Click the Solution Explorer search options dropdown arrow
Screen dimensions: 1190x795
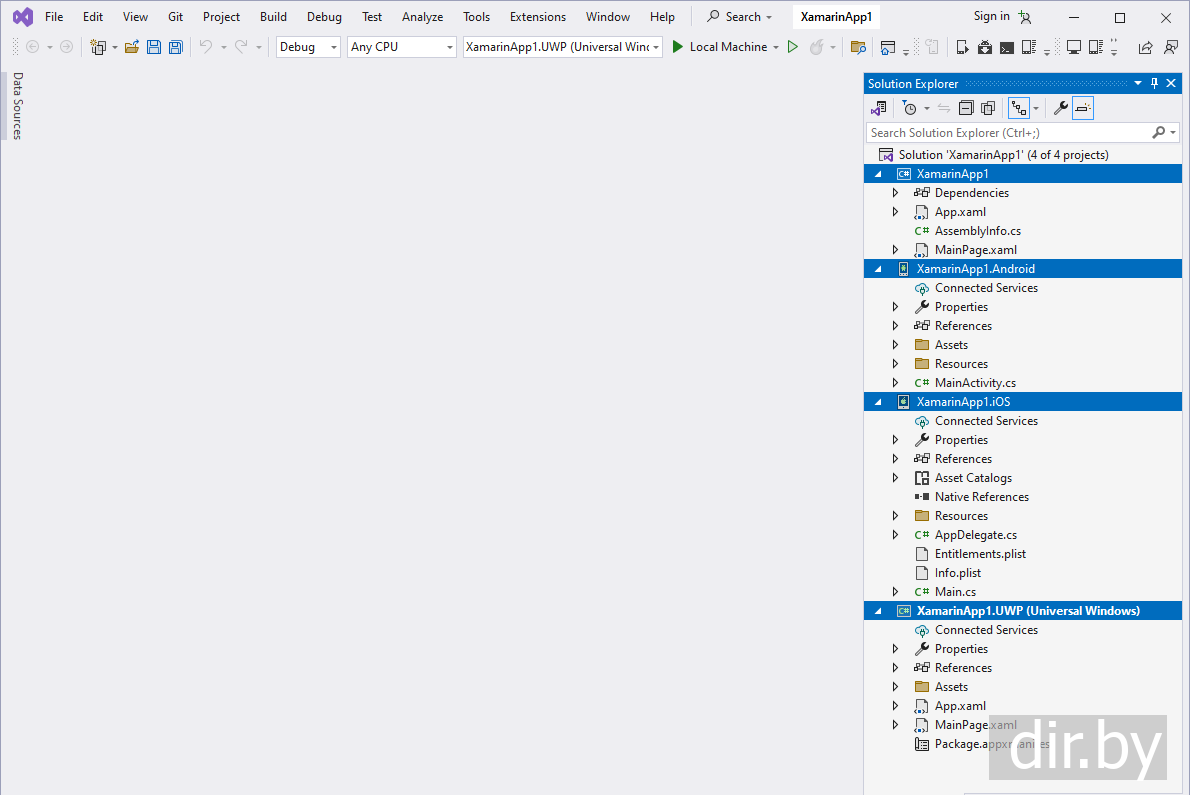coord(1173,133)
